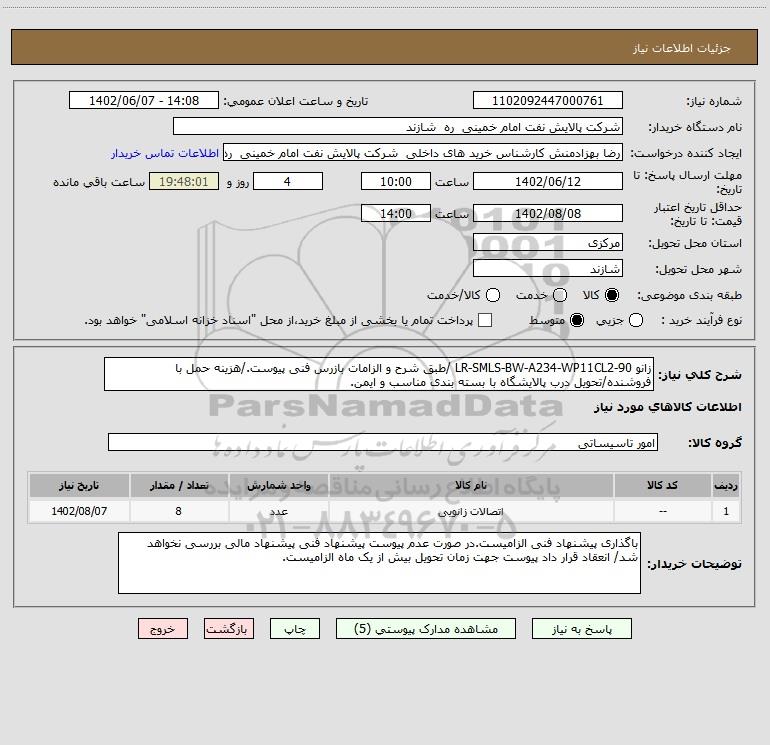Click the goods group field امور تاسیساتی

click(x=383, y=442)
